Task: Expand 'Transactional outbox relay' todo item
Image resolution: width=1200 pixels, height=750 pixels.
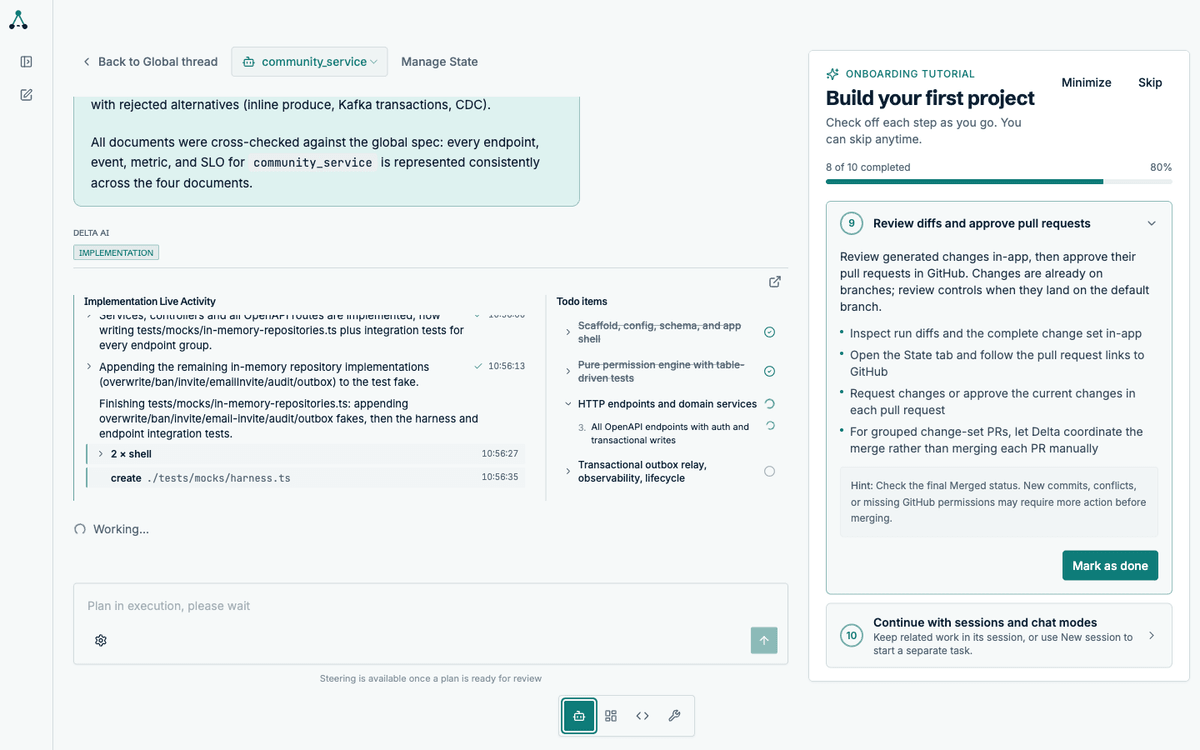Action: (568, 471)
